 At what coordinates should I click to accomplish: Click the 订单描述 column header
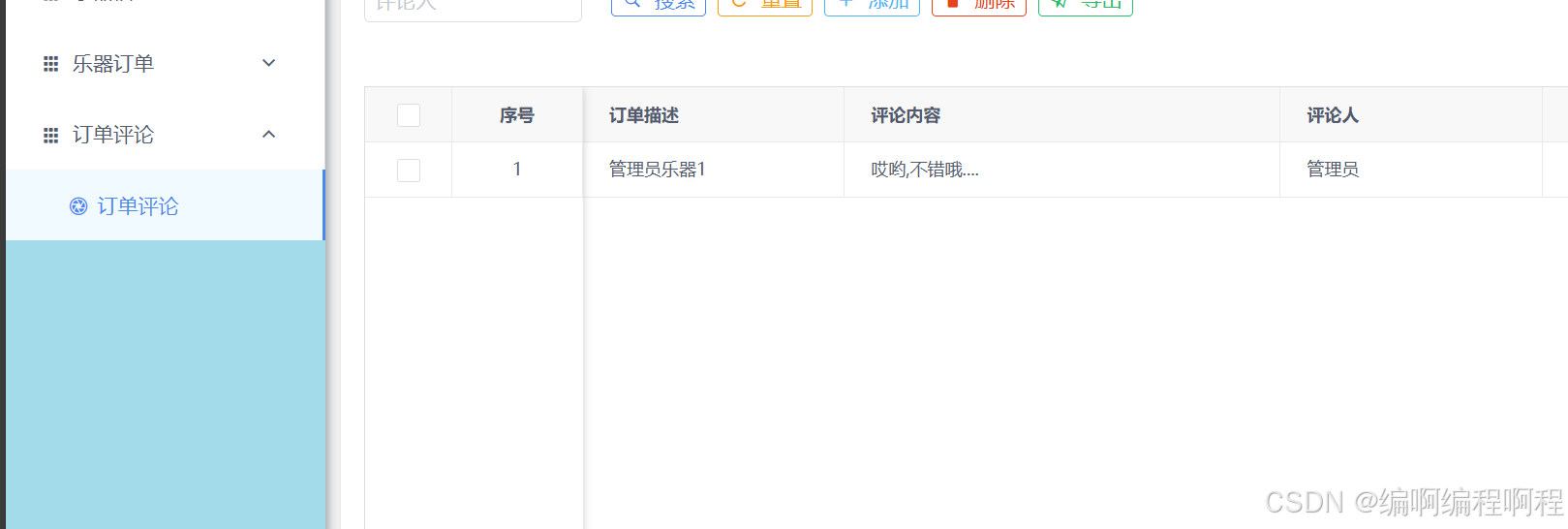click(x=713, y=115)
